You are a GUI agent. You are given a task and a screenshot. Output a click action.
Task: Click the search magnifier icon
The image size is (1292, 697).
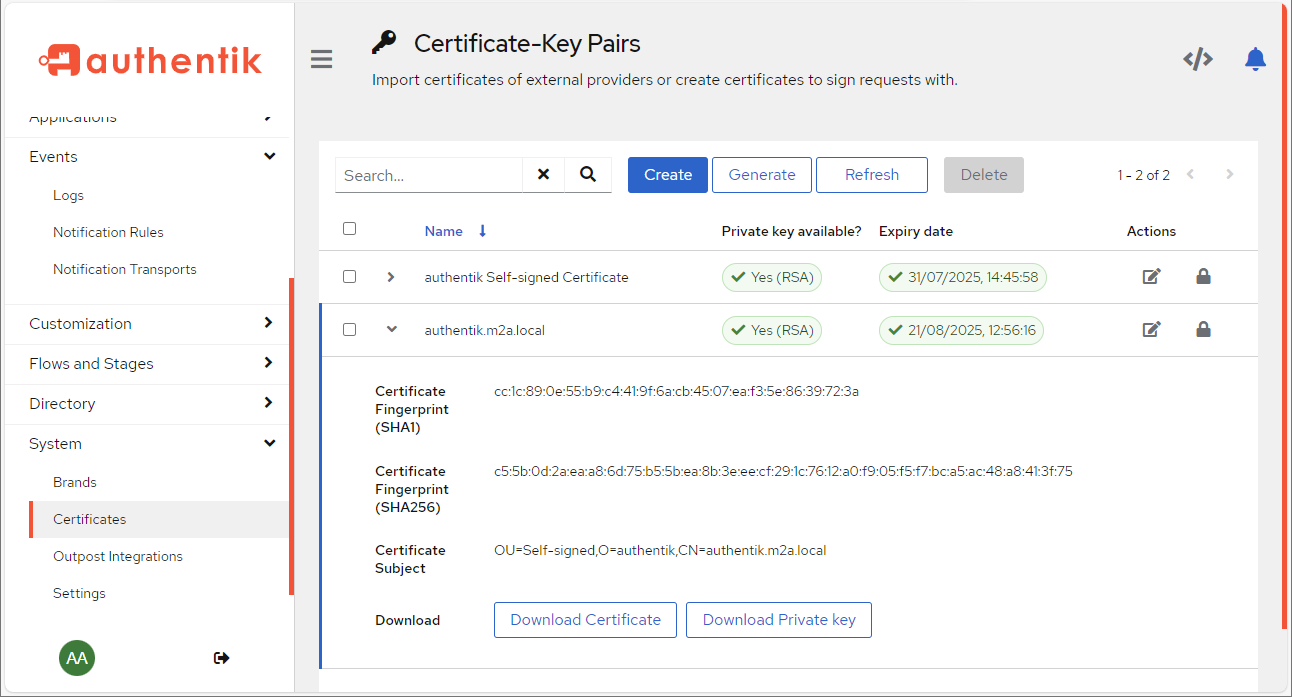pyautogui.click(x=588, y=175)
